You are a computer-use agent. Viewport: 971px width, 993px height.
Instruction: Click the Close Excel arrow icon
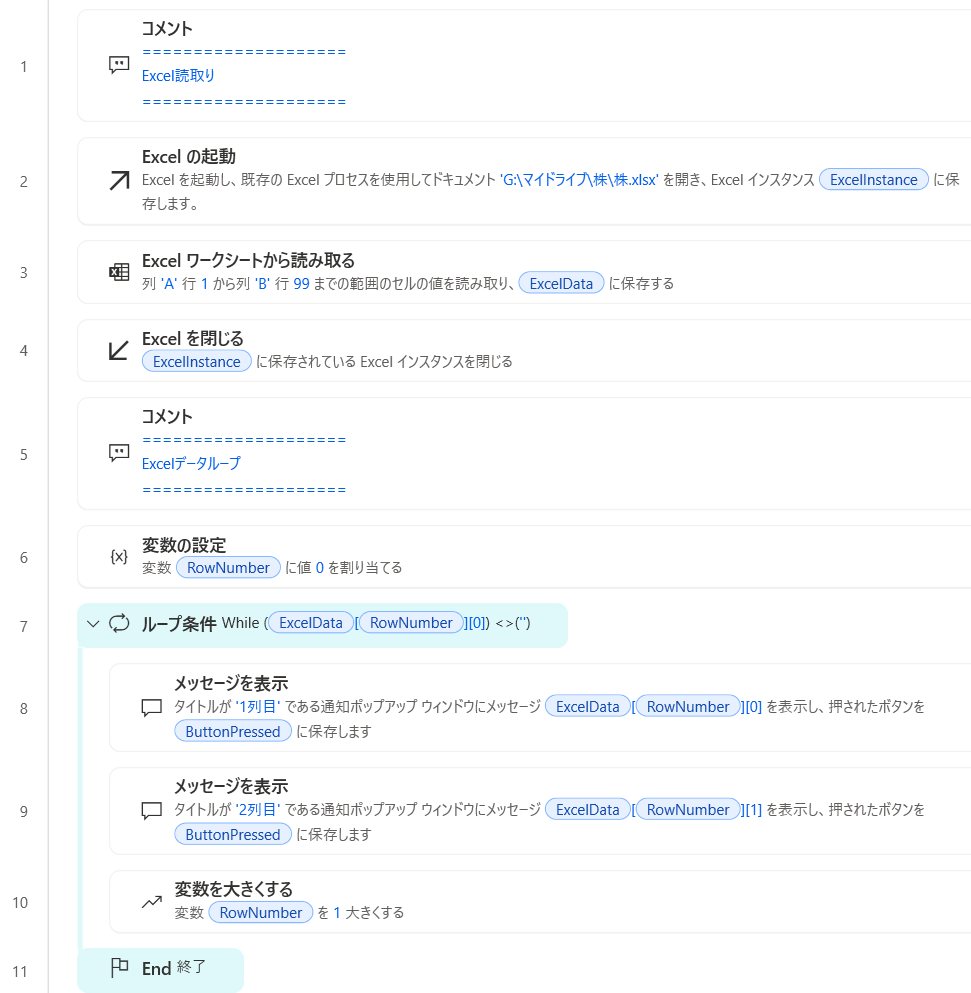119,350
